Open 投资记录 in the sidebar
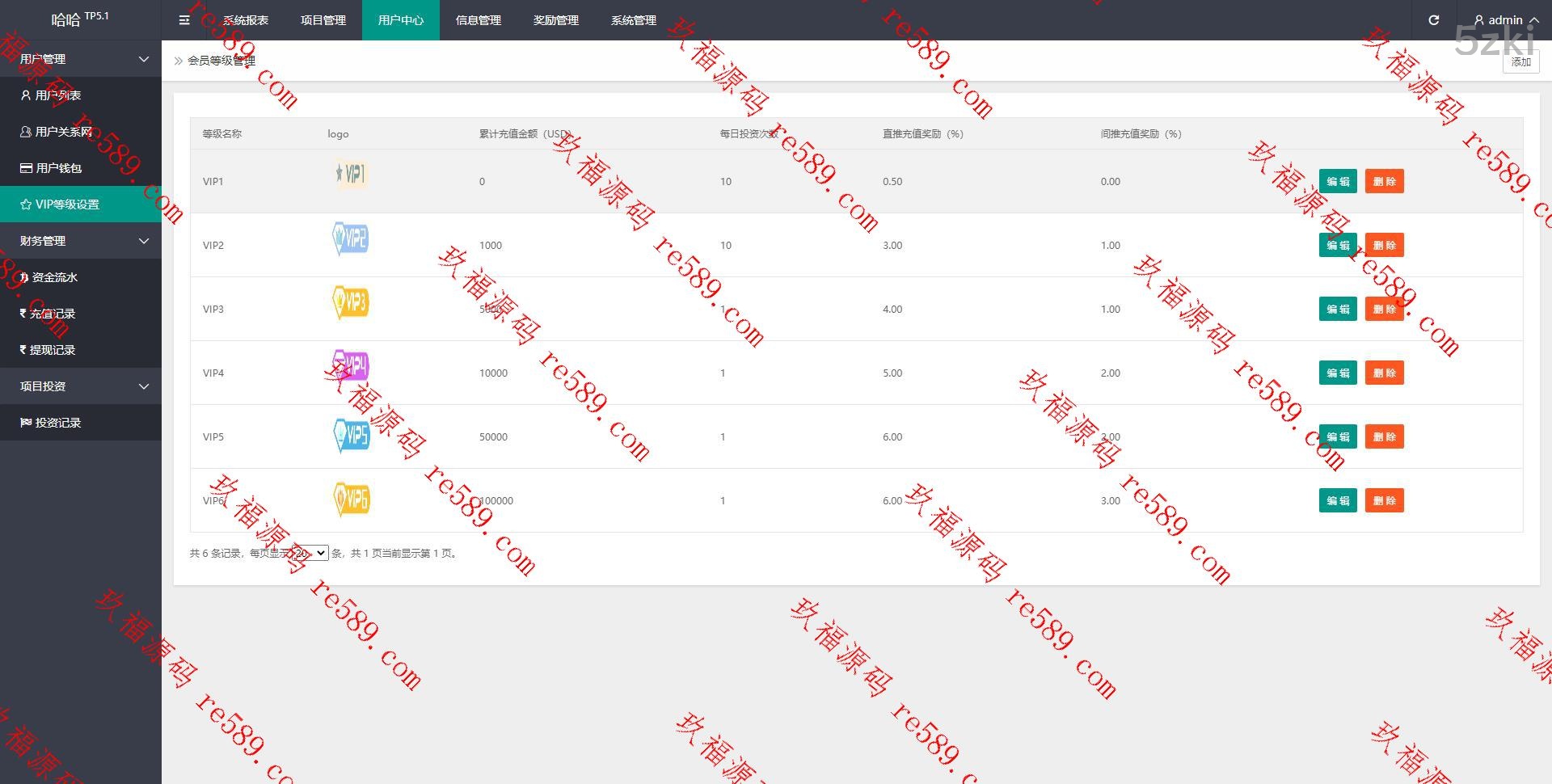The image size is (1552, 784). coord(81,423)
